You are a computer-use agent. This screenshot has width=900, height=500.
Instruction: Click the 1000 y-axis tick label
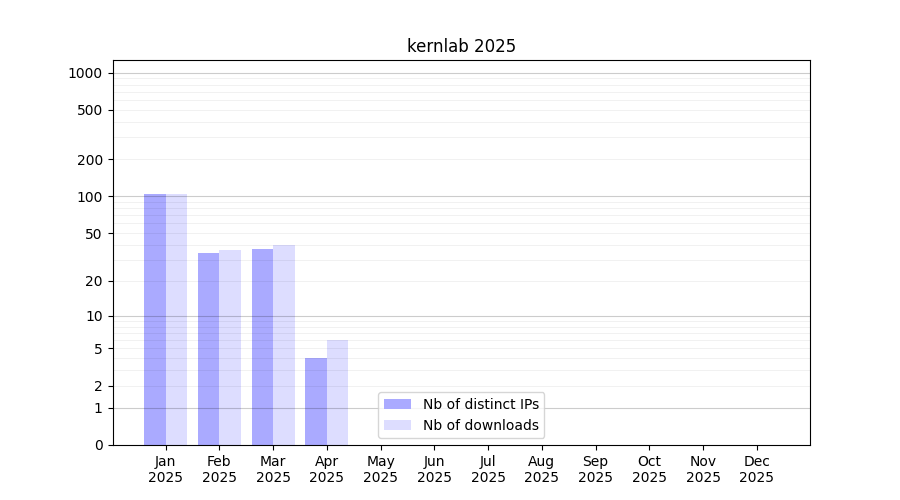(85, 73)
